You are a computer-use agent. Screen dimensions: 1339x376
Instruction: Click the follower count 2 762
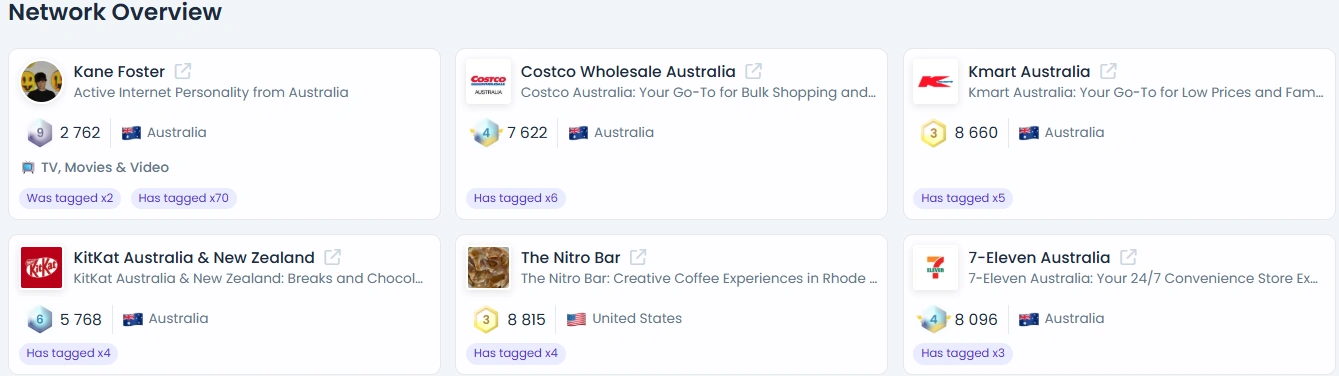[x=80, y=133]
